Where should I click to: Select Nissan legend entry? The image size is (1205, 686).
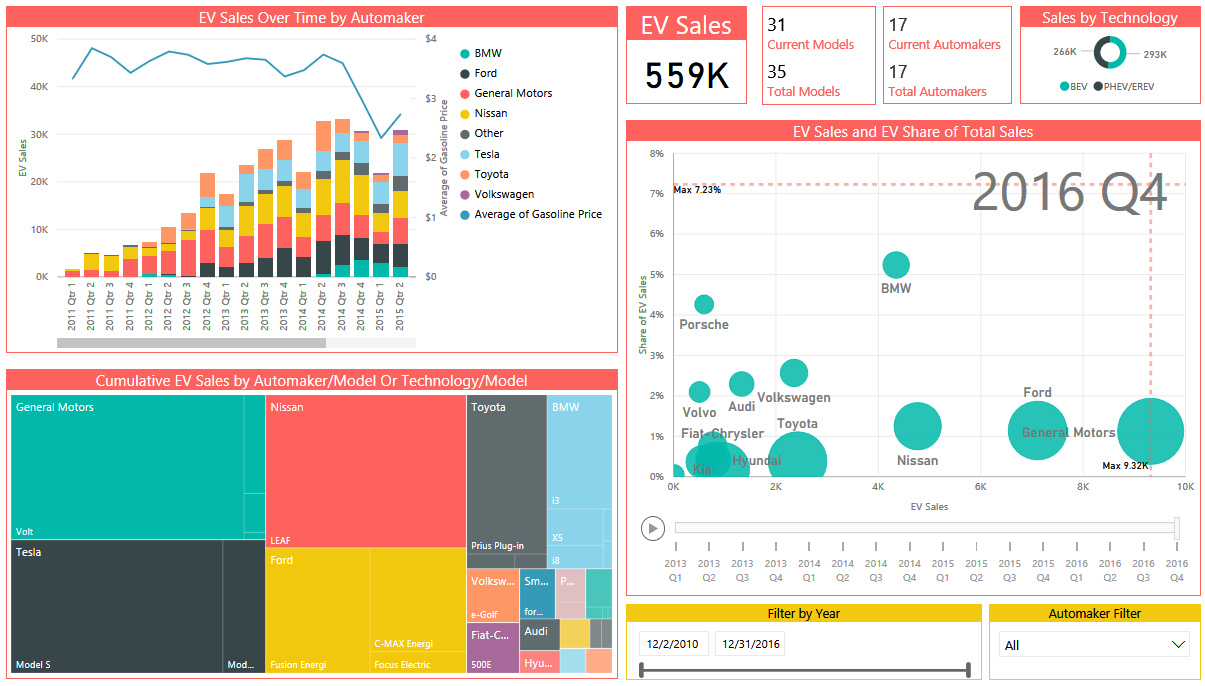(483, 113)
